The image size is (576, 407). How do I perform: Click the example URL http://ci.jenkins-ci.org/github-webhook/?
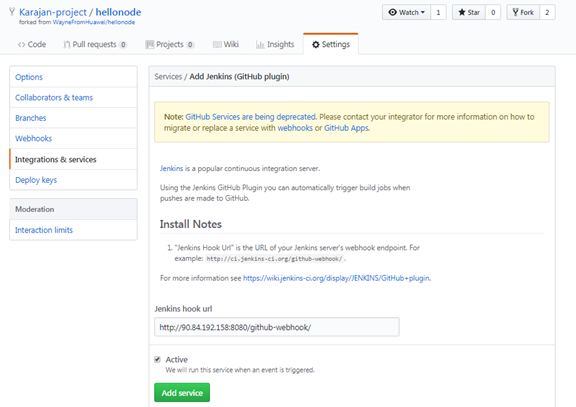point(274,259)
